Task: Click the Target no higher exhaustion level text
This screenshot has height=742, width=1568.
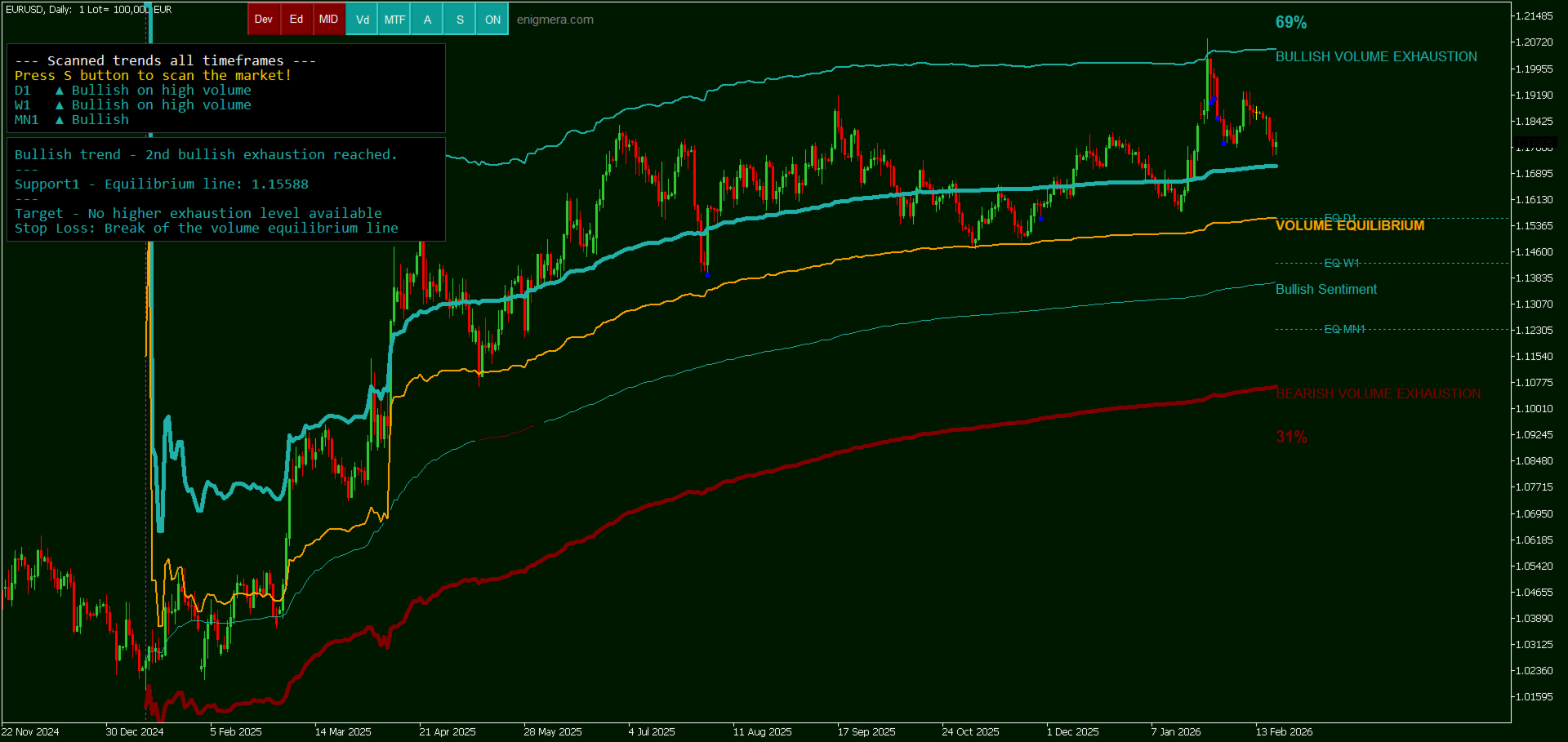Action: tap(198, 214)
